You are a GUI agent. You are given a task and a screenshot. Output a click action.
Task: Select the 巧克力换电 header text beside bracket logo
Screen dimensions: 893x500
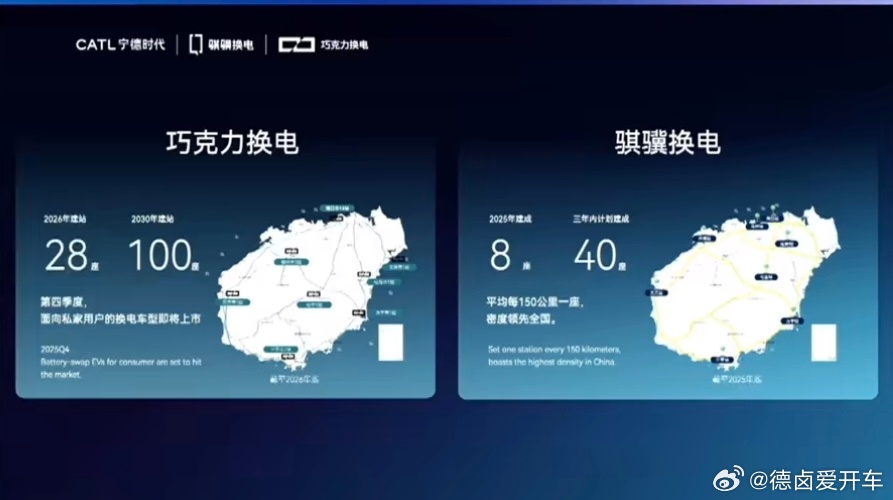click(345, 44)
